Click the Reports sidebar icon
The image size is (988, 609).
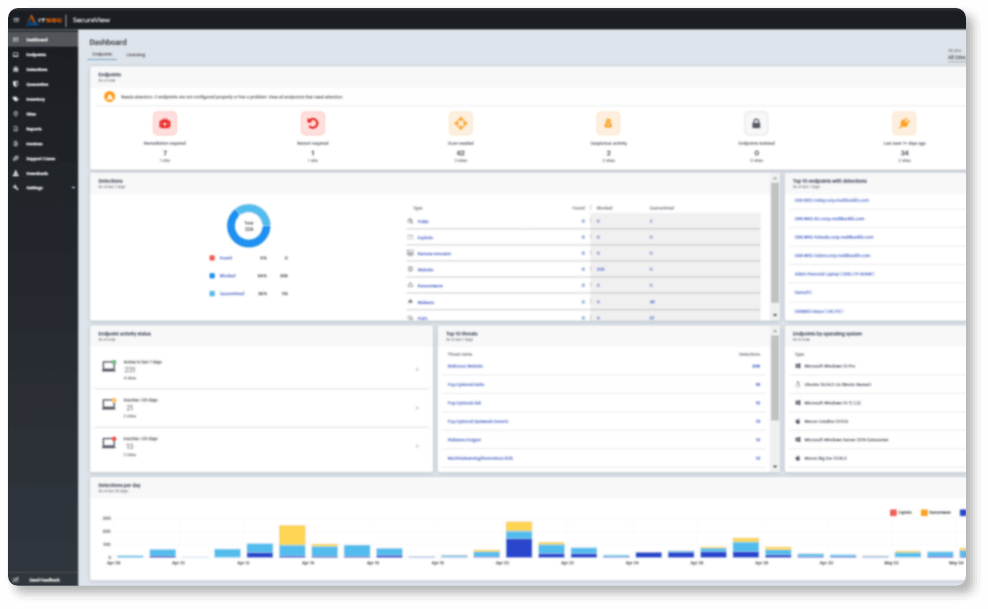pos(16,128)
